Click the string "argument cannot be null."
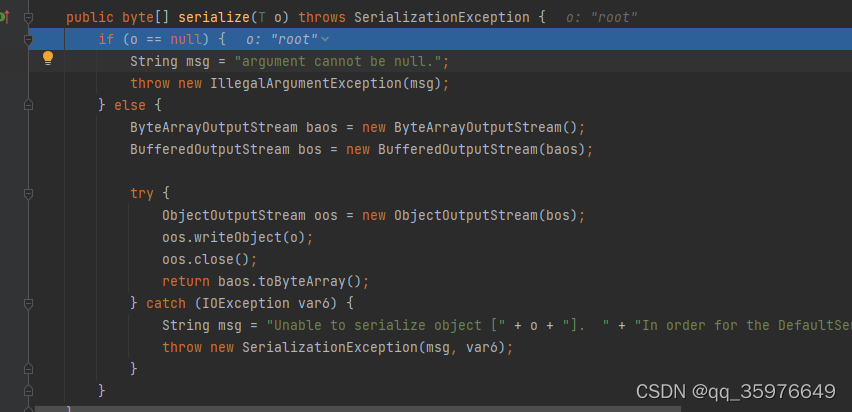The height and width of the screenshot is (412, 852). (338, 61)
